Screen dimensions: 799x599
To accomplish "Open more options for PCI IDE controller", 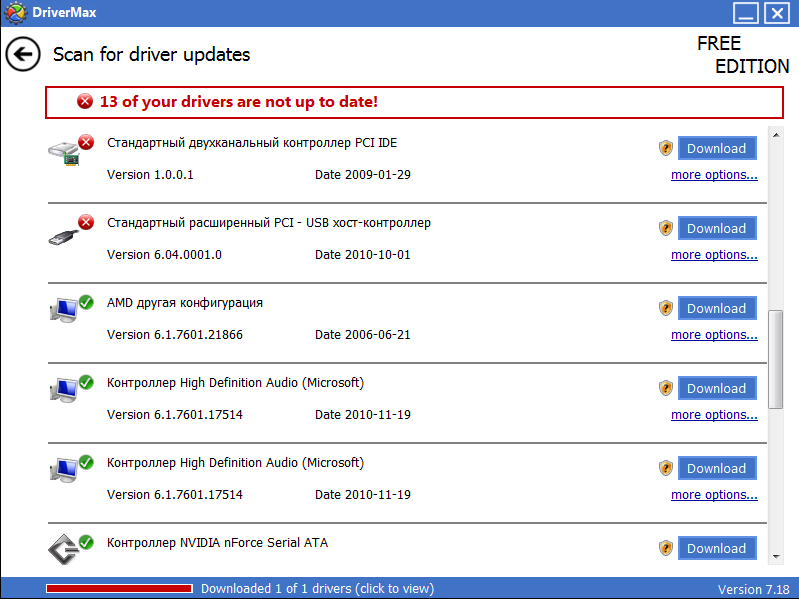I will [x=714, y=175].
